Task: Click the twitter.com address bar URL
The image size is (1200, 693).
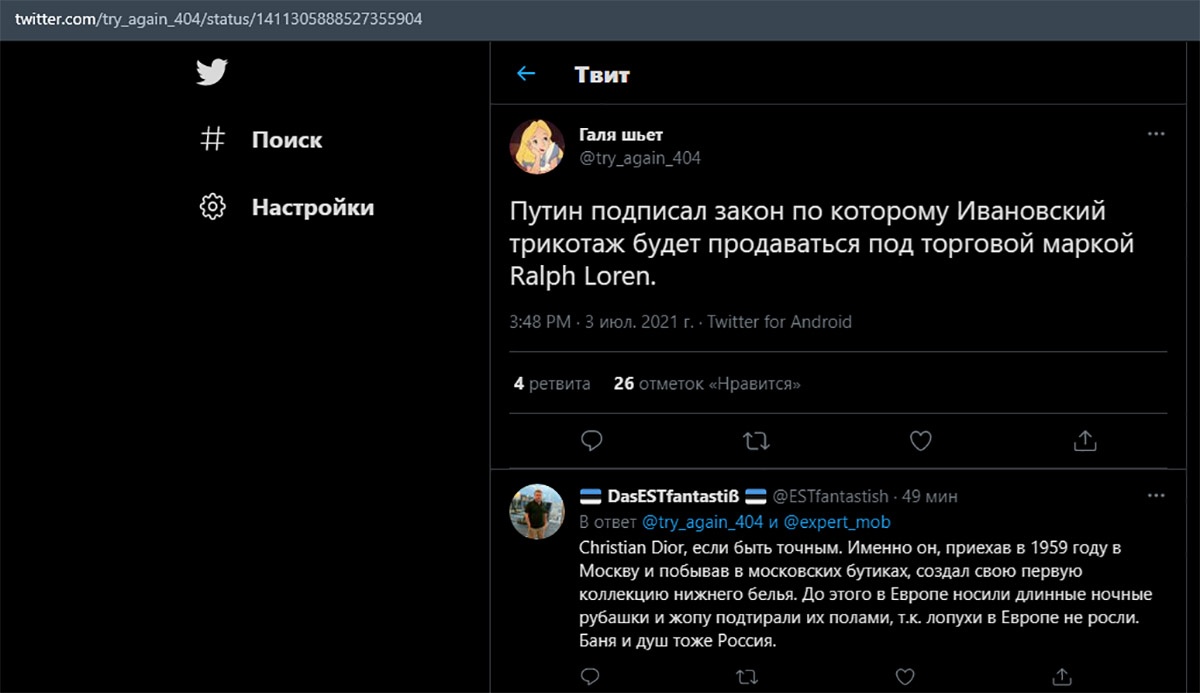Action: point(218,18)
